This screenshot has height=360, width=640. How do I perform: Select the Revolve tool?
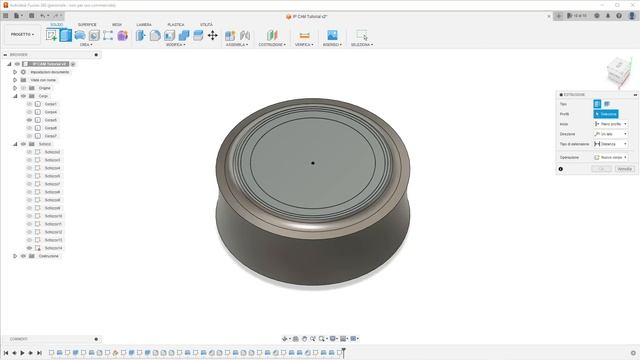click(x=80, y=36)
